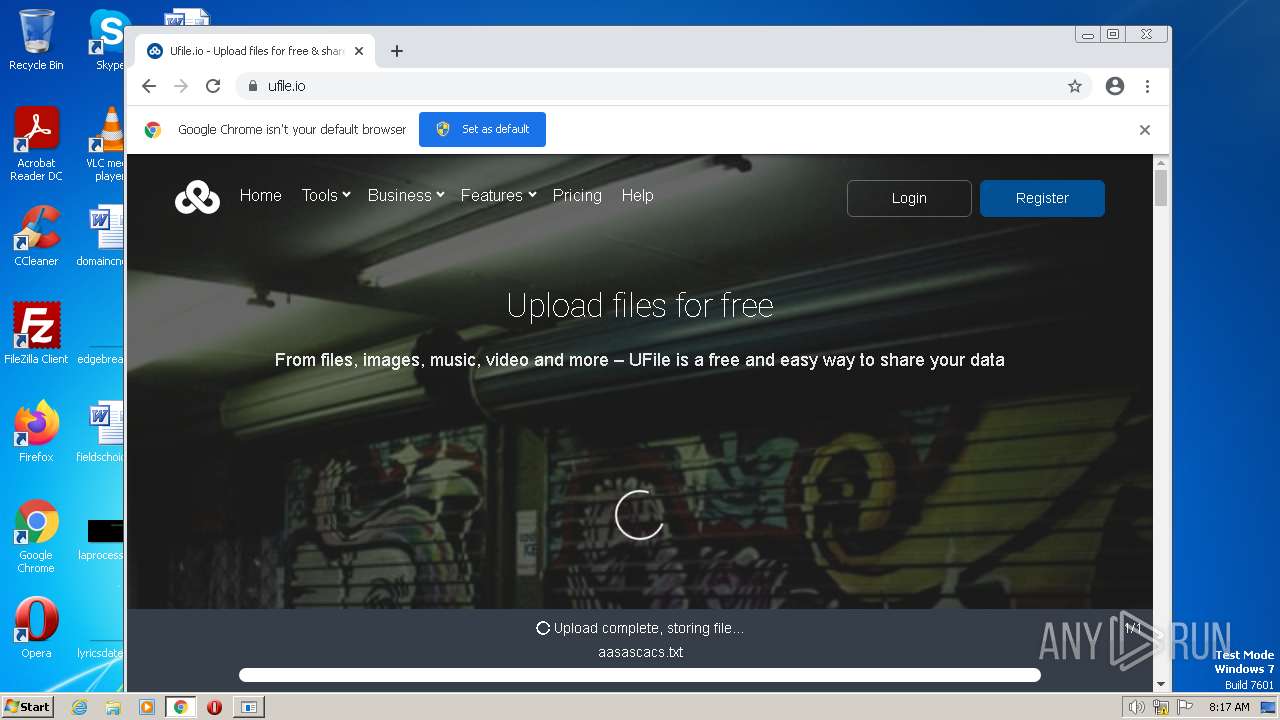This screenshot has height=720, width=1280.
Task: Click Chrome taskbar button
Action: point(180,707)
